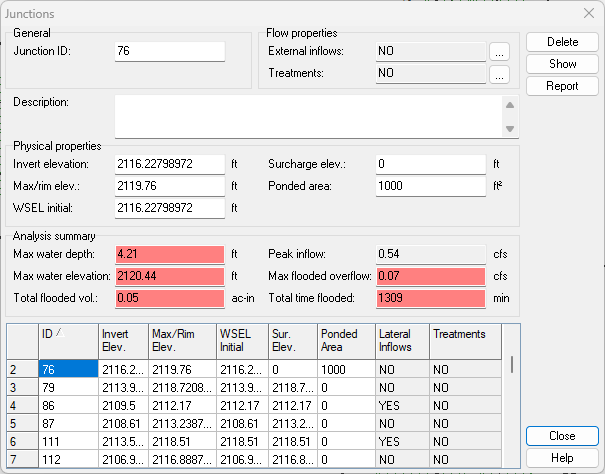
Task: Click the X to dismiss Junctions window
Action: click(589, 14)
